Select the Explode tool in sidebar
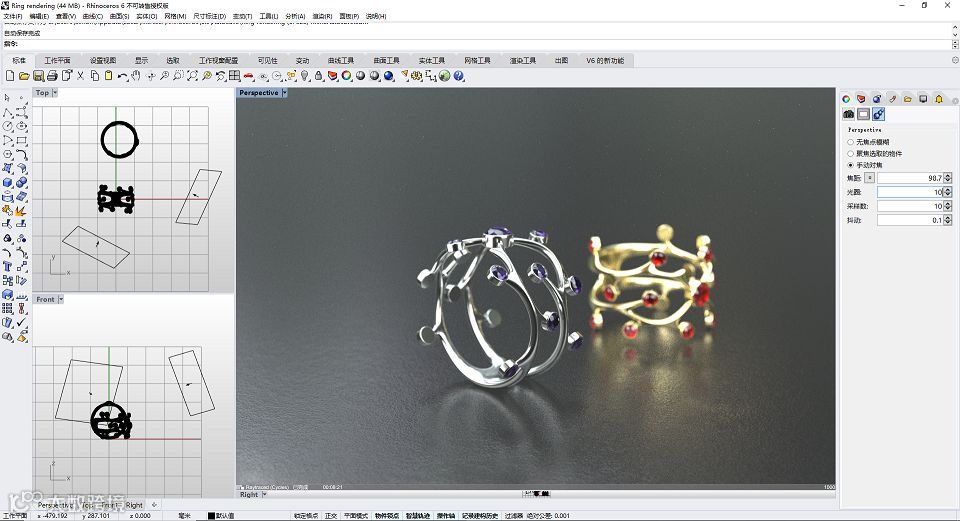This screenshot has width=960, height=521. click(x=21, y=211)
